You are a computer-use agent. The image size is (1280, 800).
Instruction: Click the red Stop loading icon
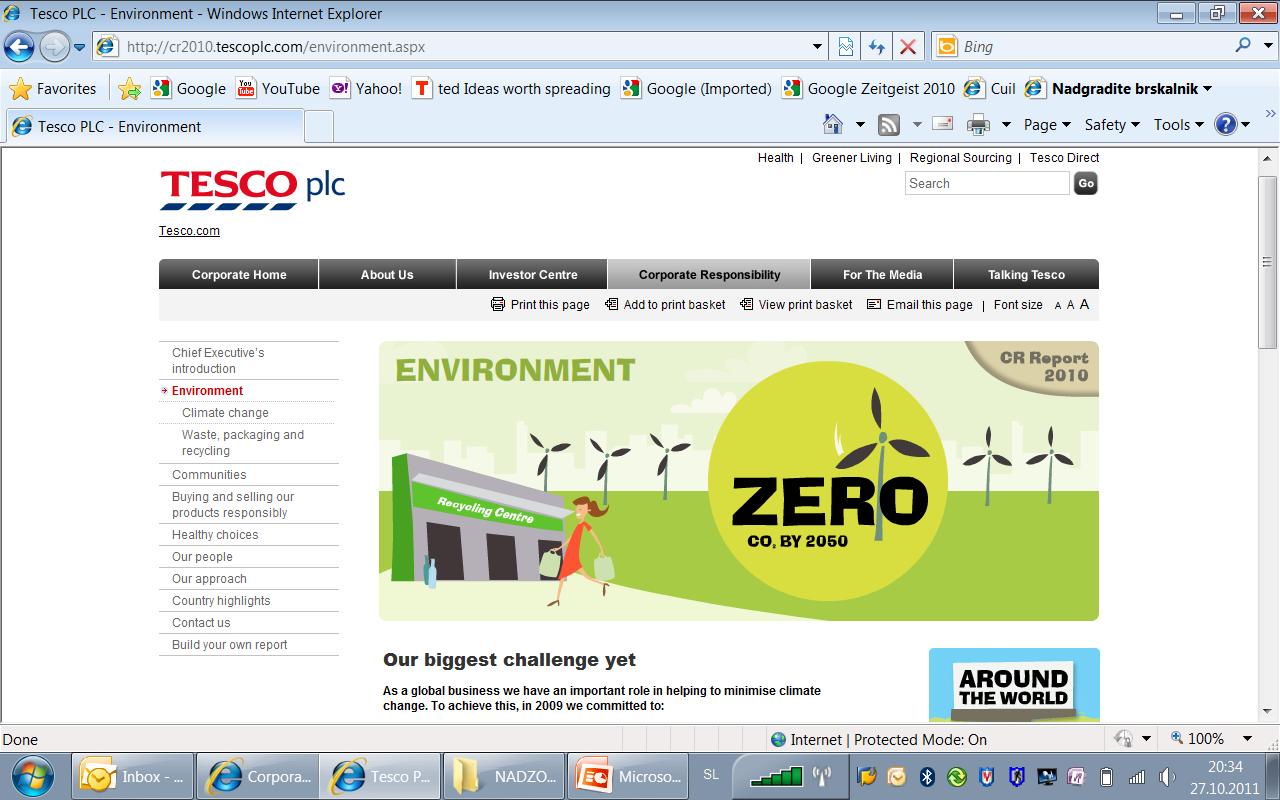coord(908,46)
